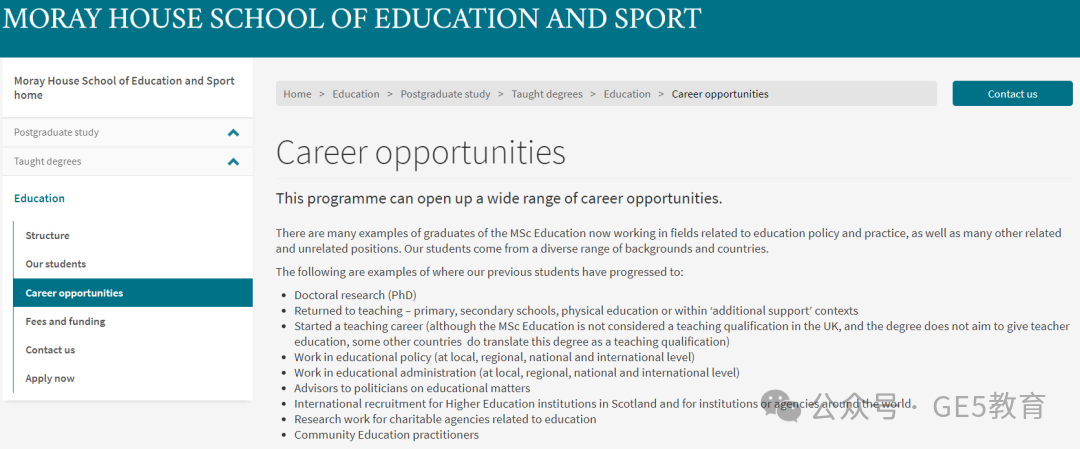
Task: Open sidebar Contact us link
Action: coord(50,350)
